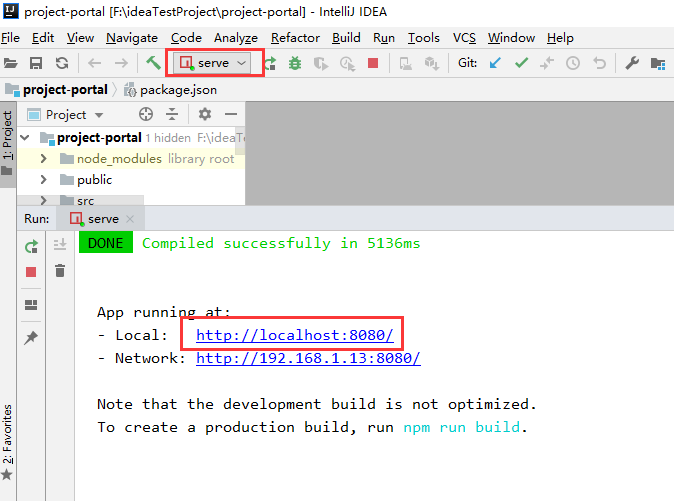Screen dimensions: 674x501
Task: Collapse the project-portal root node
Action: click(x=25, y=137)
